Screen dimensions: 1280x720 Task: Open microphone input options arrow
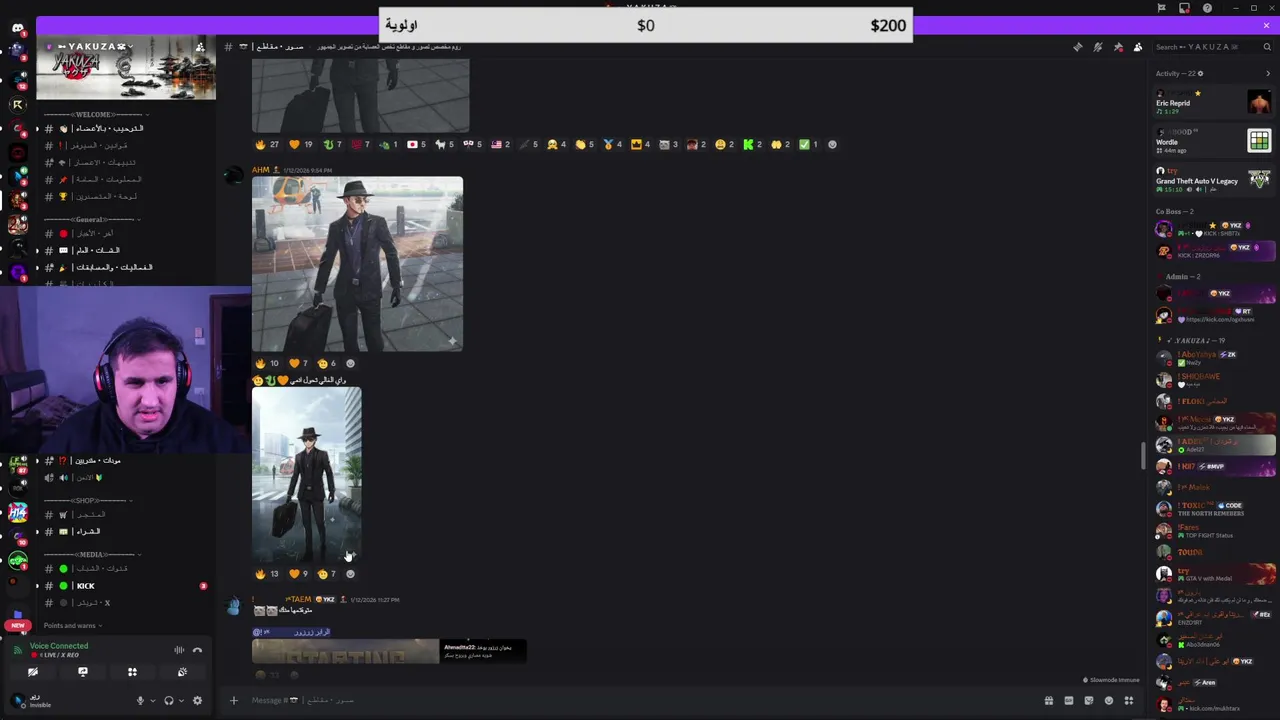(152, 701)
